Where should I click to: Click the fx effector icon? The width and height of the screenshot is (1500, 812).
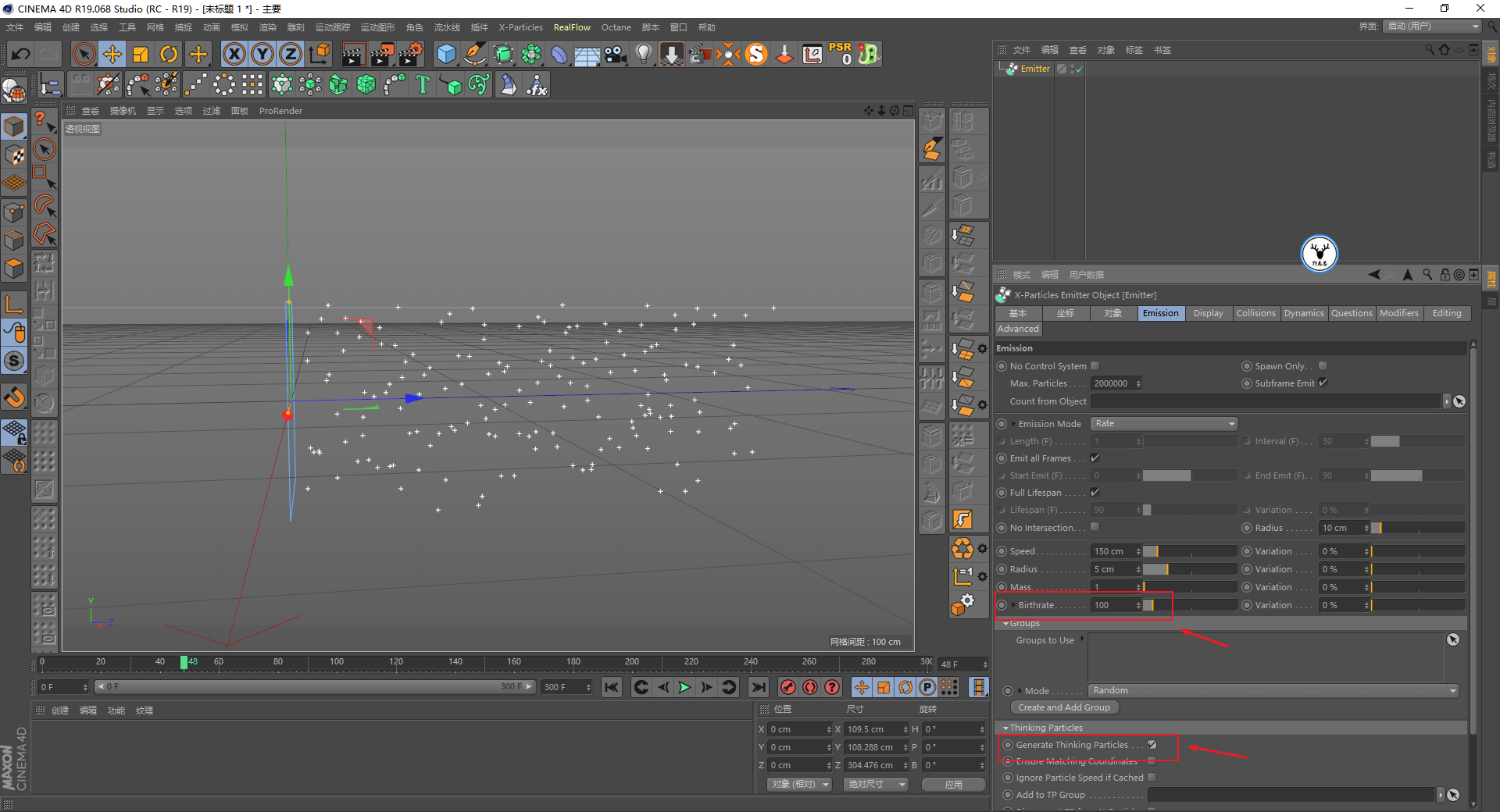(x=537, y=84)
